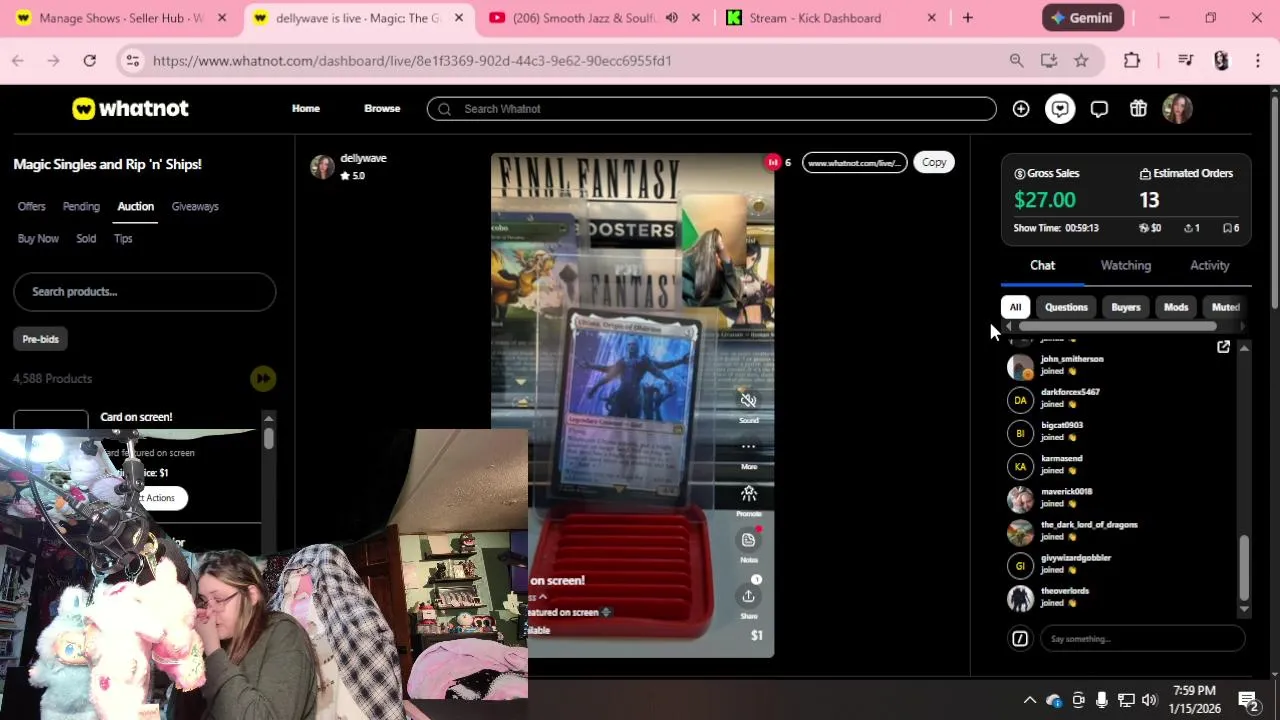Screen dimensions: 1280x720
Task: Click the highlighted heart chat bubble icon
Action: [1060, 109]
